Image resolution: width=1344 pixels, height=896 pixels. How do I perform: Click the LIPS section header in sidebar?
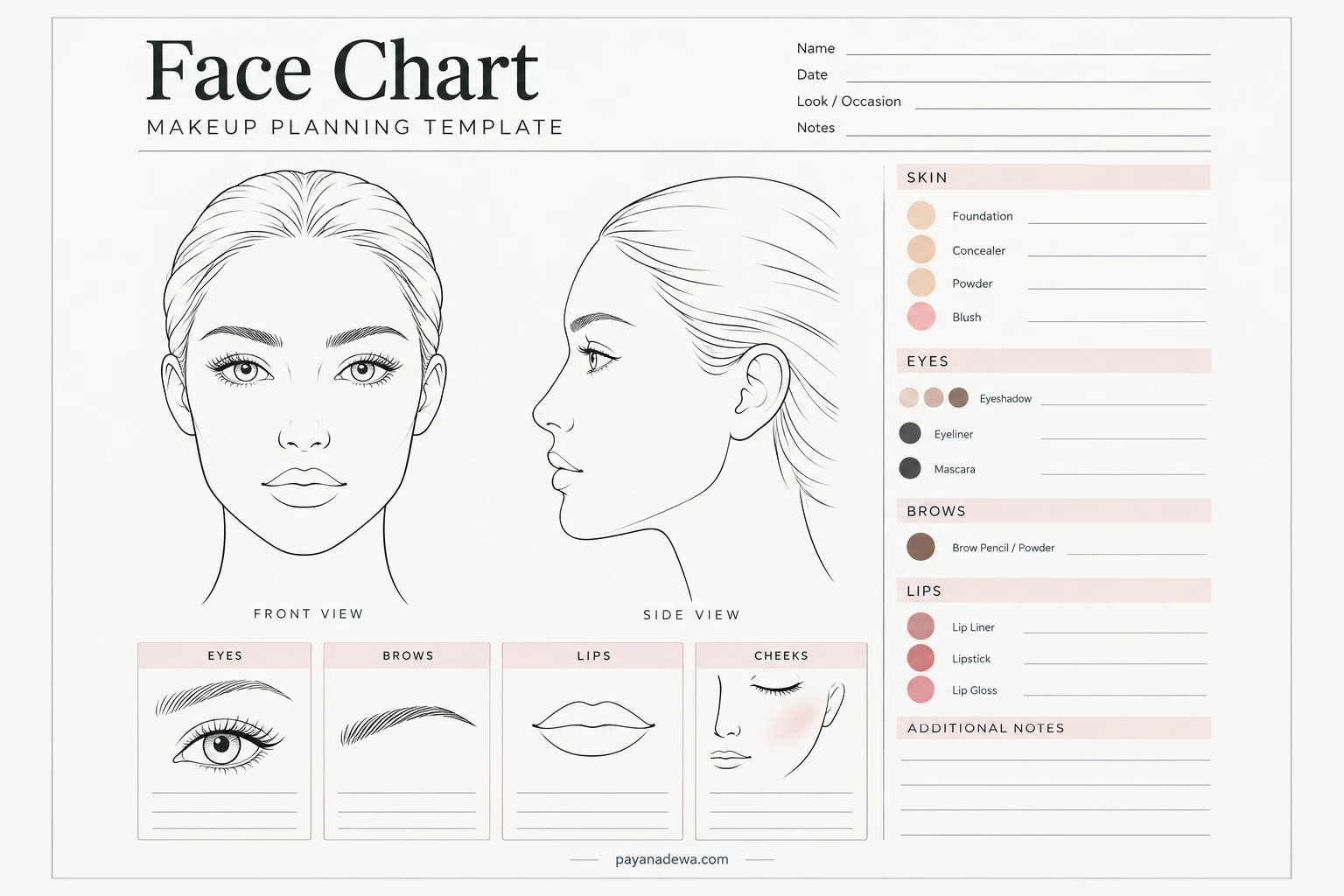point(1053,591)
